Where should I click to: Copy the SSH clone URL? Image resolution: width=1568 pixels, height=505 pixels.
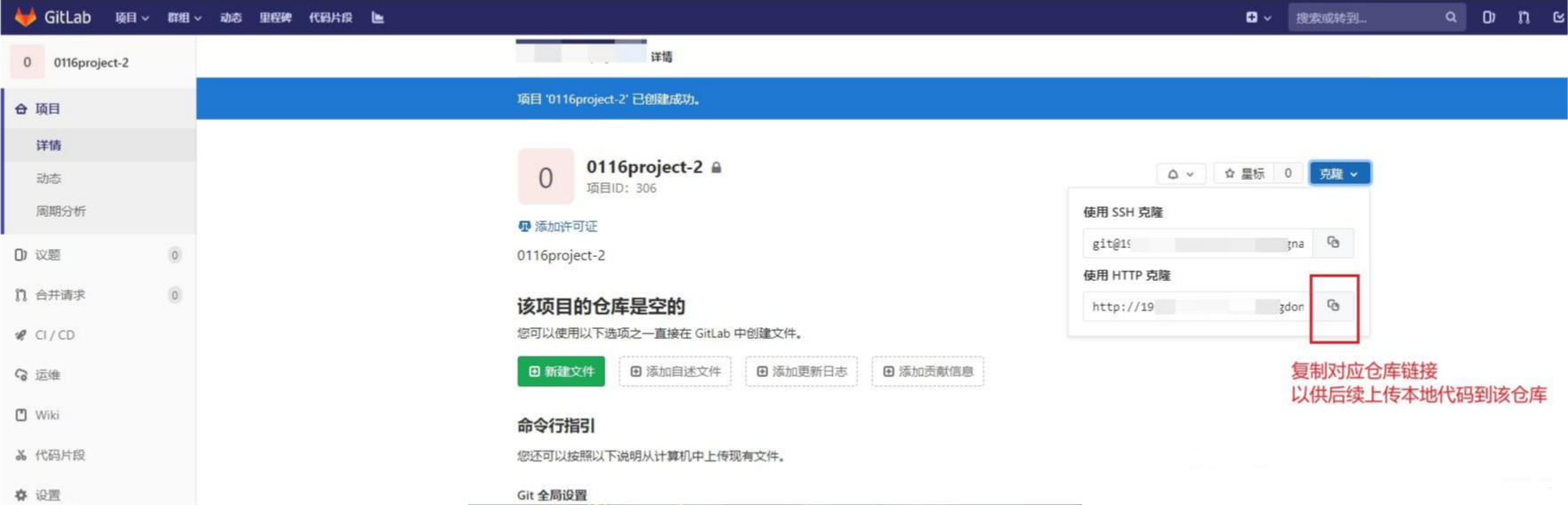click(x=1333, y=243)
